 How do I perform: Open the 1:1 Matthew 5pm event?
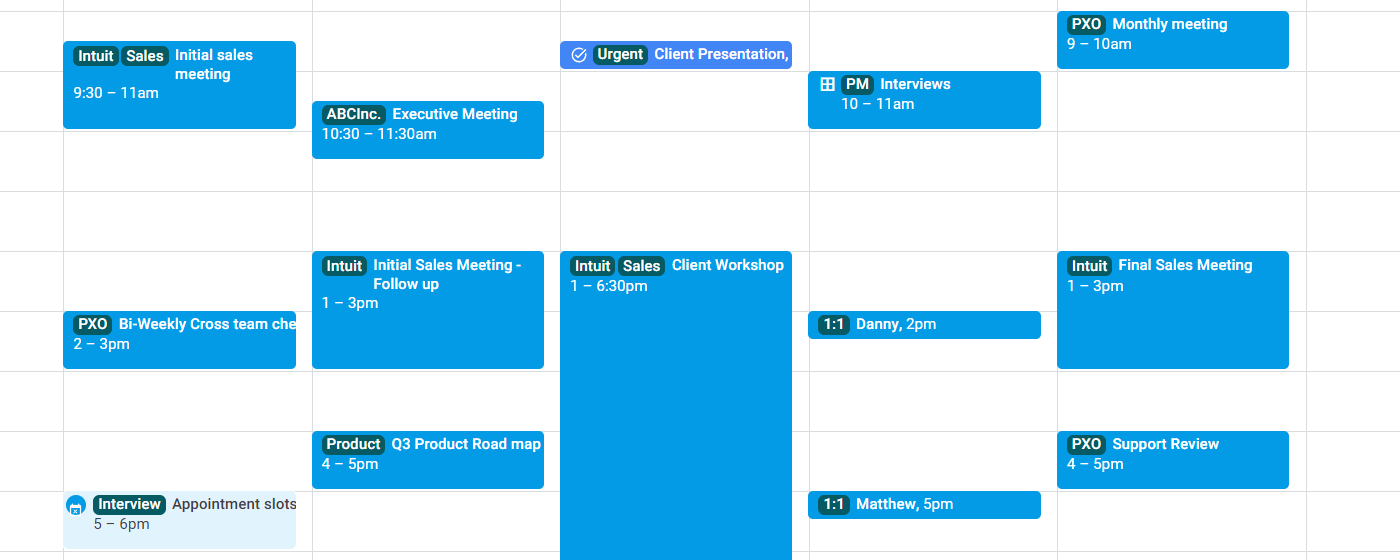coord(924,505)
